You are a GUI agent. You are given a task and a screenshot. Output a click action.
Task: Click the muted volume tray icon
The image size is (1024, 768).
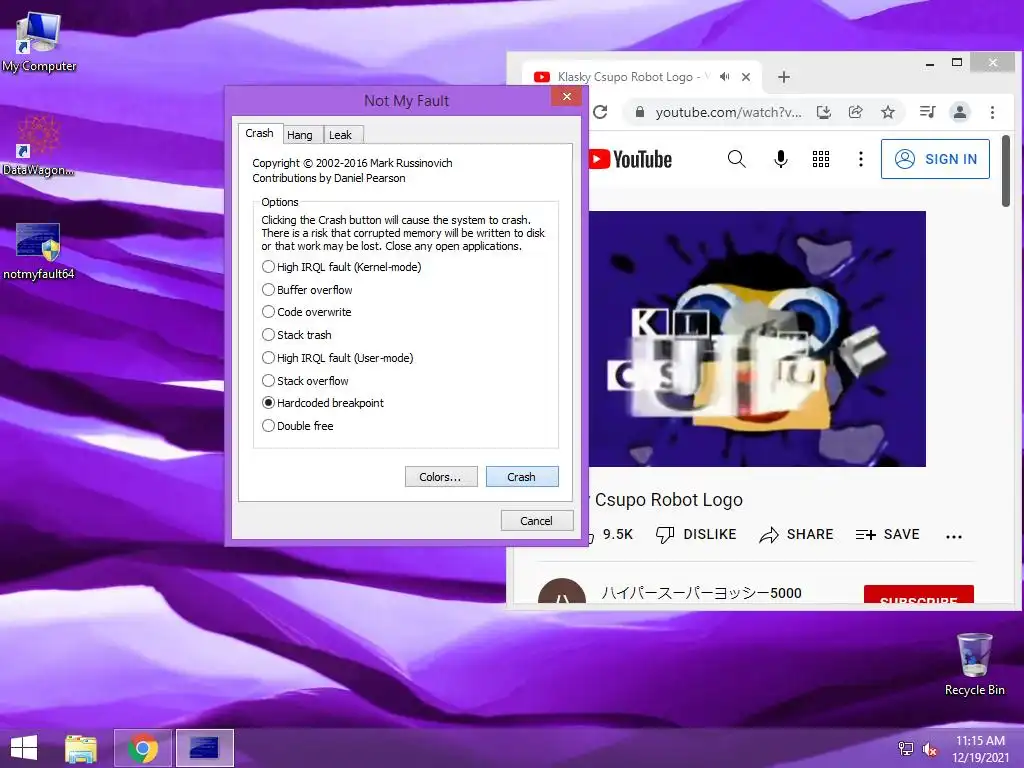tap(929, 749)
